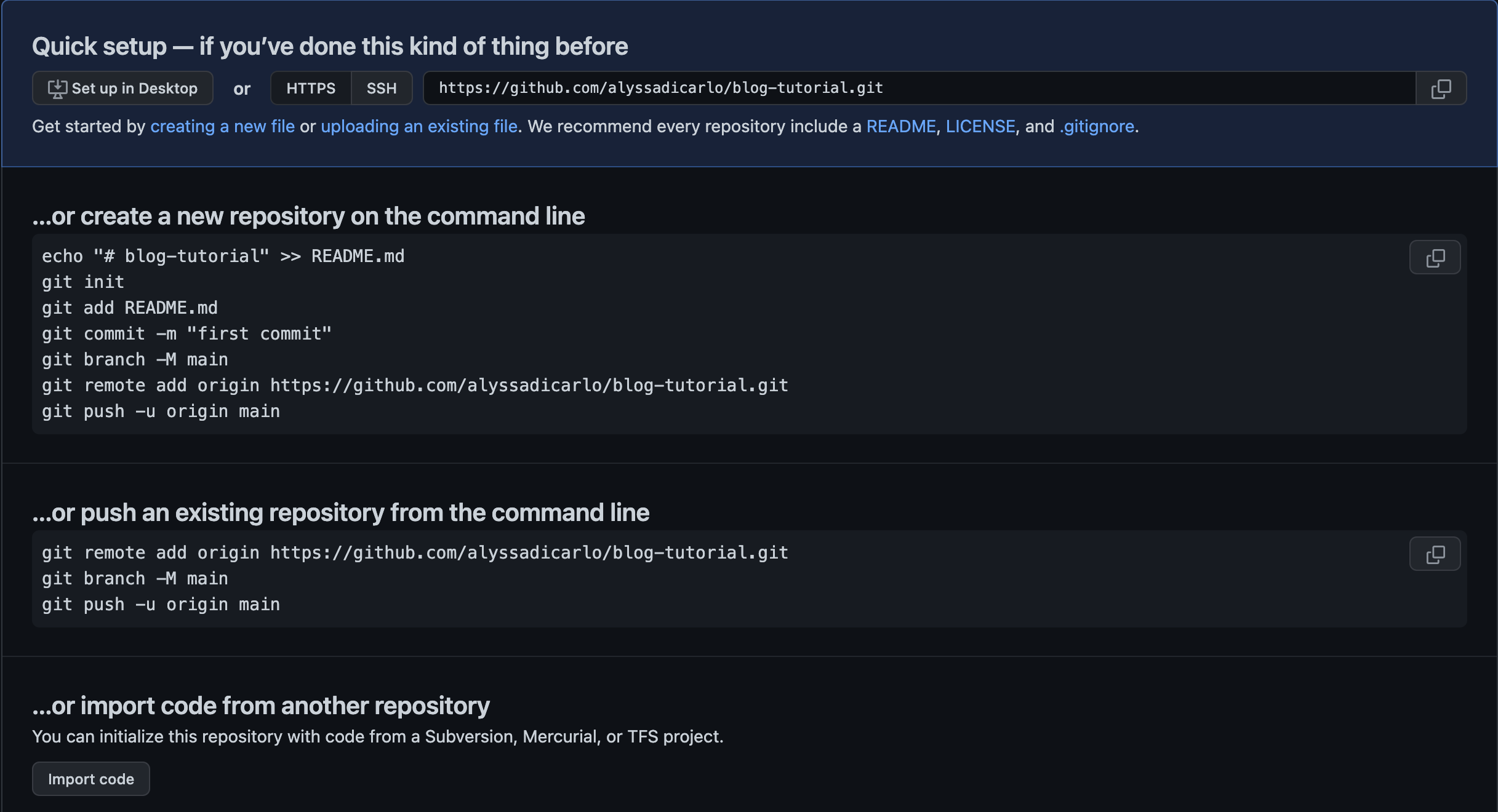Open the .gitignore link
Image resolution: width=1498 pixels, height=812 pixels.
[1096, 127]
